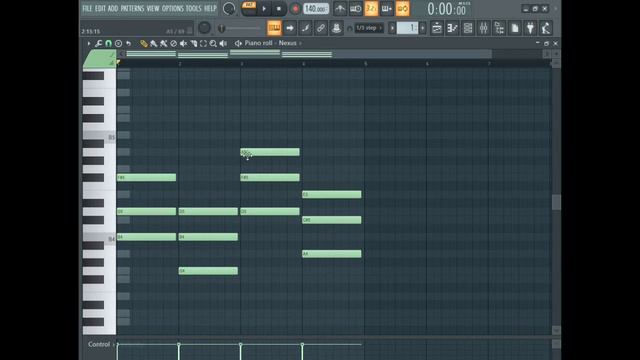Open the 1/3 step snap selector

point(369,28)
